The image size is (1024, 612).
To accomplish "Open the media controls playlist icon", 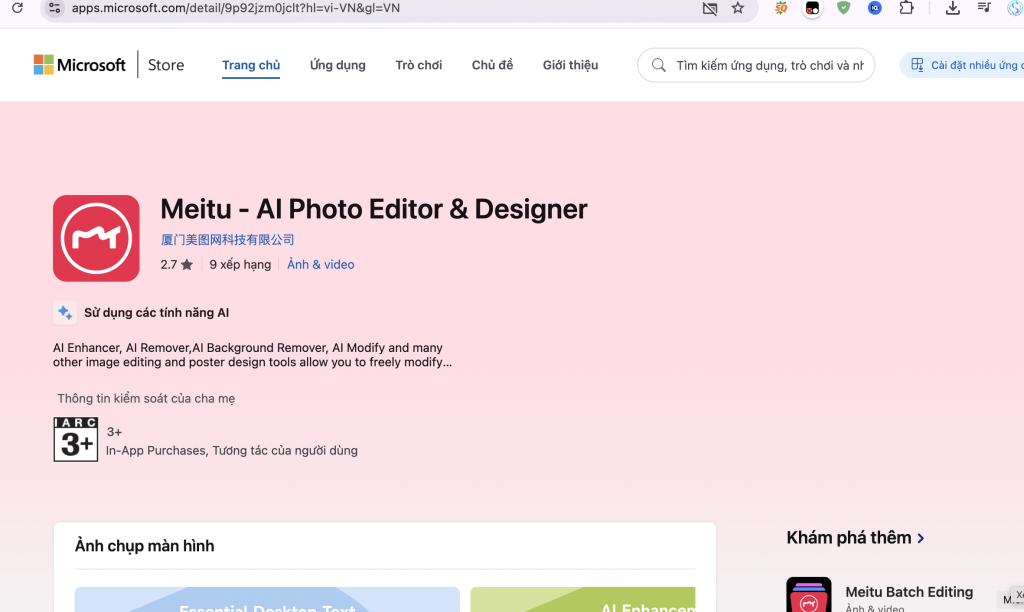I will pos(984,8).
